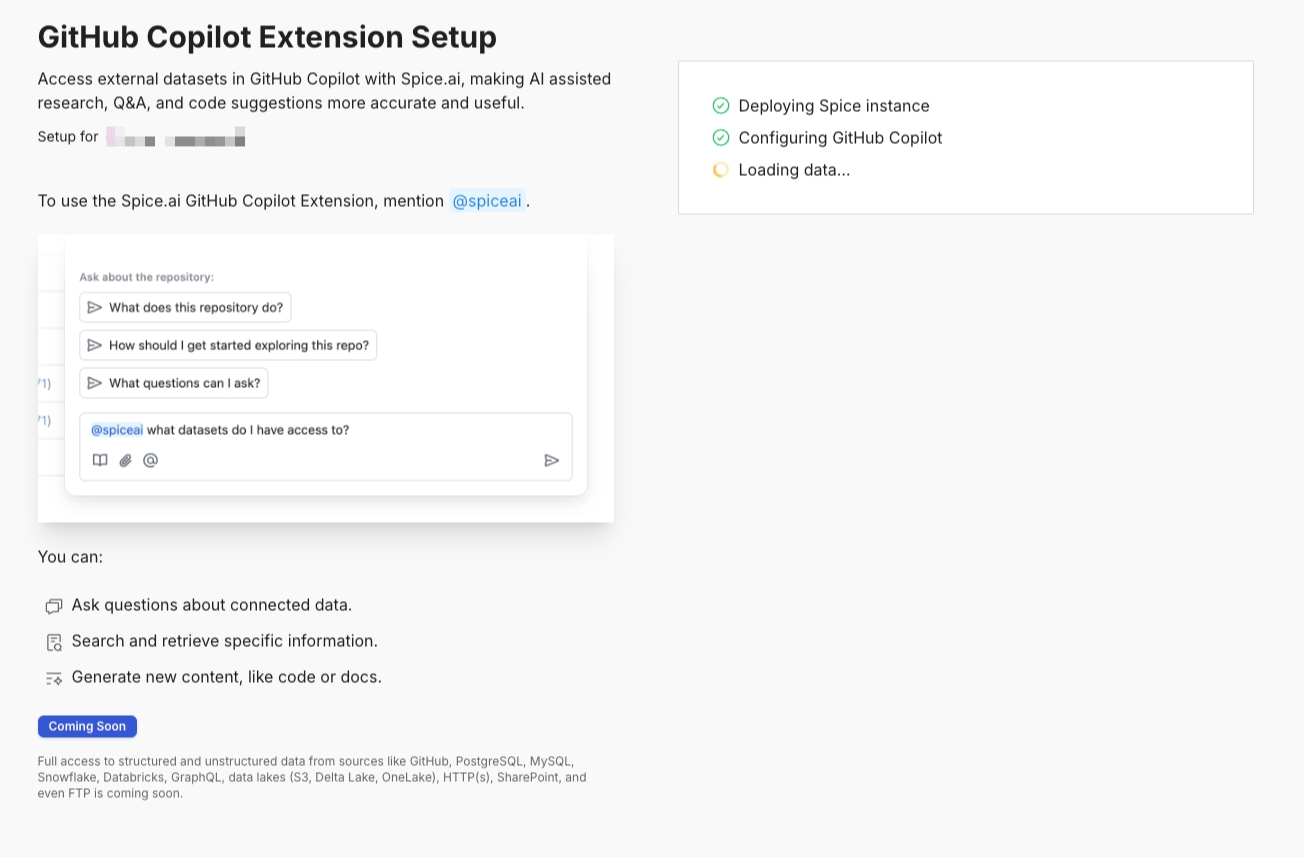The width and height of the screenshot is (1304, 857).
Task: Click the @spiceai mention tag in the instructions
Action: tap(487, 201)
